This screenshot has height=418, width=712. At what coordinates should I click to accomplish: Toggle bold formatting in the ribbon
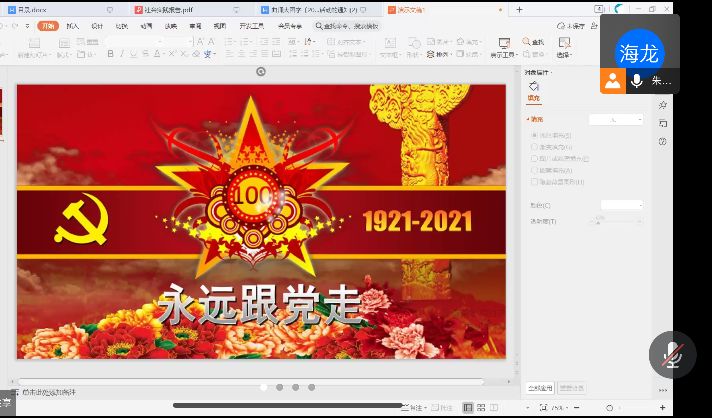pos(110,54)
